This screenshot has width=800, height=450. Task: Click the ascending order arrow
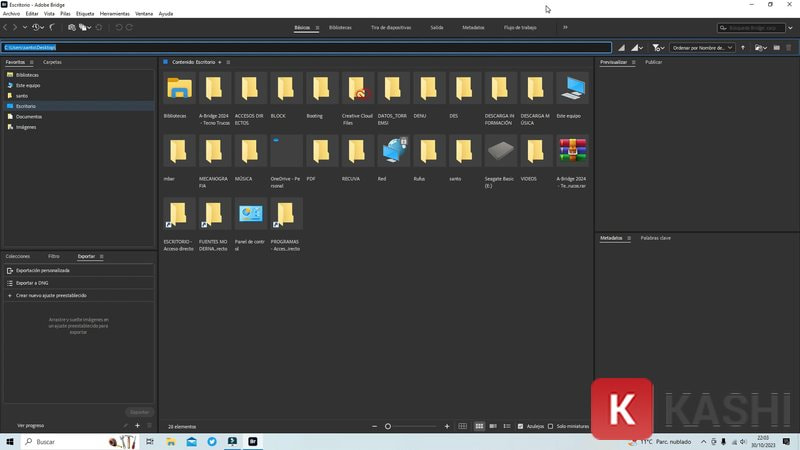tap(743, 47)
